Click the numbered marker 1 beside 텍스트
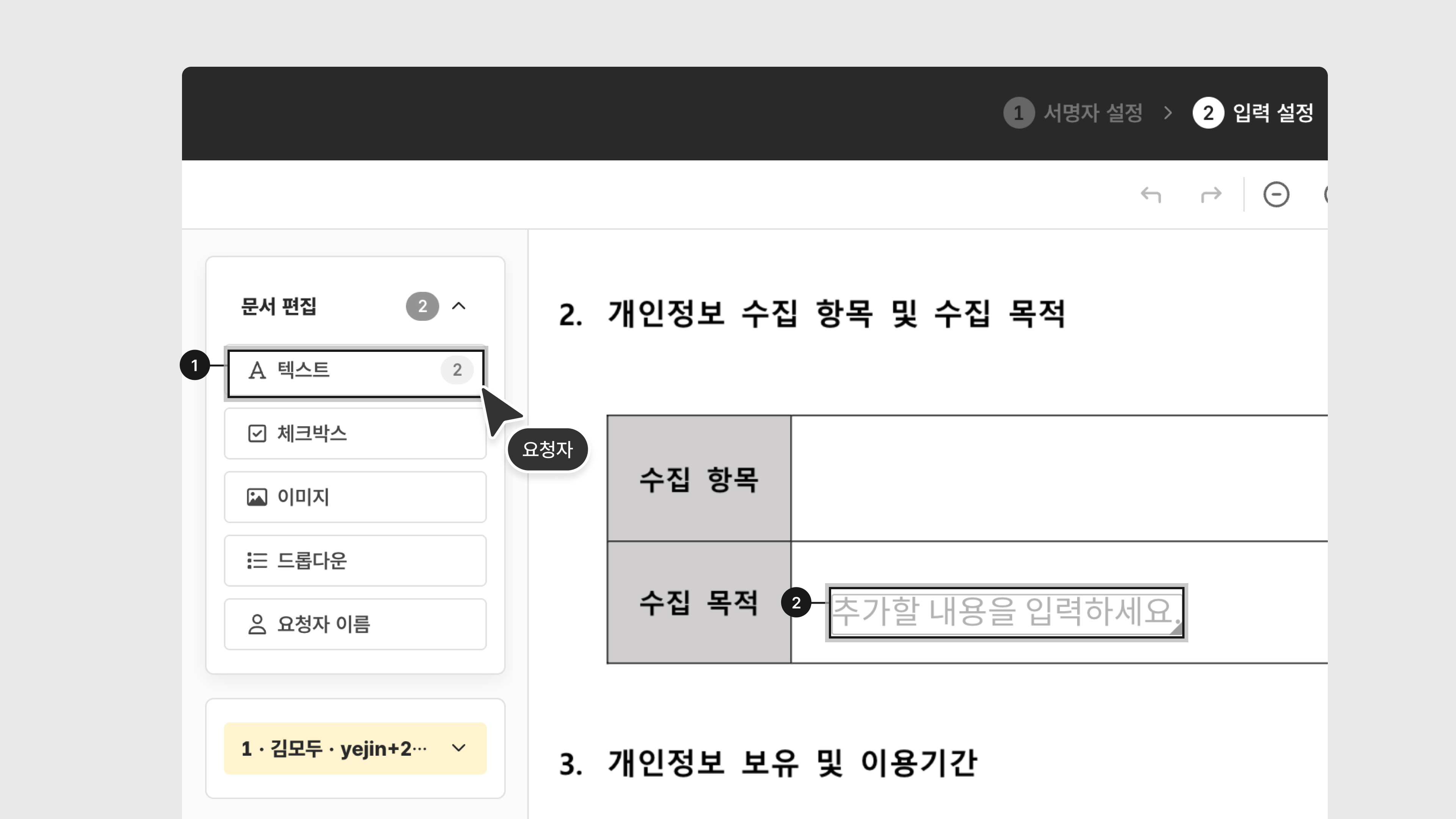1456x819 pixels. (x=195, y=366)
